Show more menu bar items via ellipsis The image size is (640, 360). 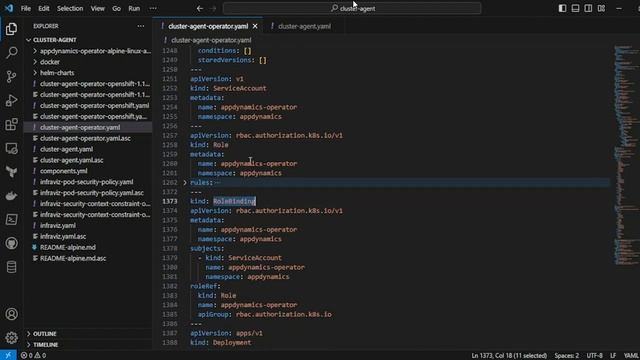[x=153, y=8]
